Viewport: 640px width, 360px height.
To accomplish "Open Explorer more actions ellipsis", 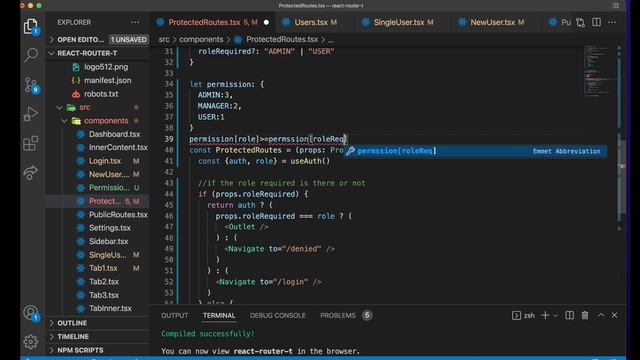I will [x=135, y=22].
